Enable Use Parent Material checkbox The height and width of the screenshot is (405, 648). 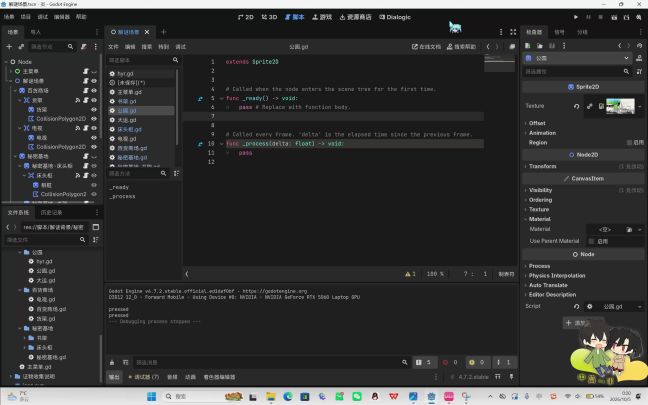coord(591,241)
